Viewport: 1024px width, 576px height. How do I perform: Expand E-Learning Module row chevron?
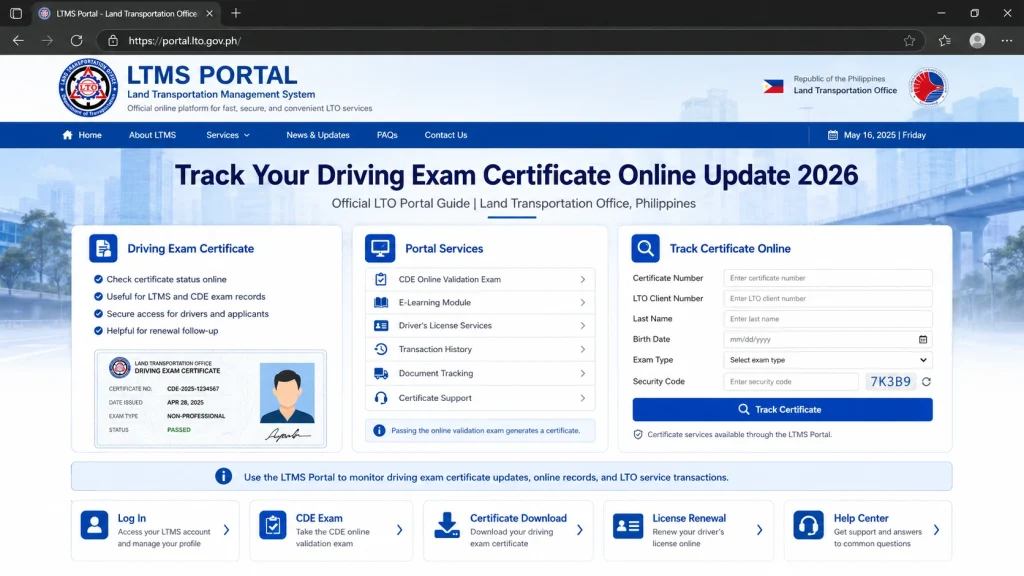point(583,302)
